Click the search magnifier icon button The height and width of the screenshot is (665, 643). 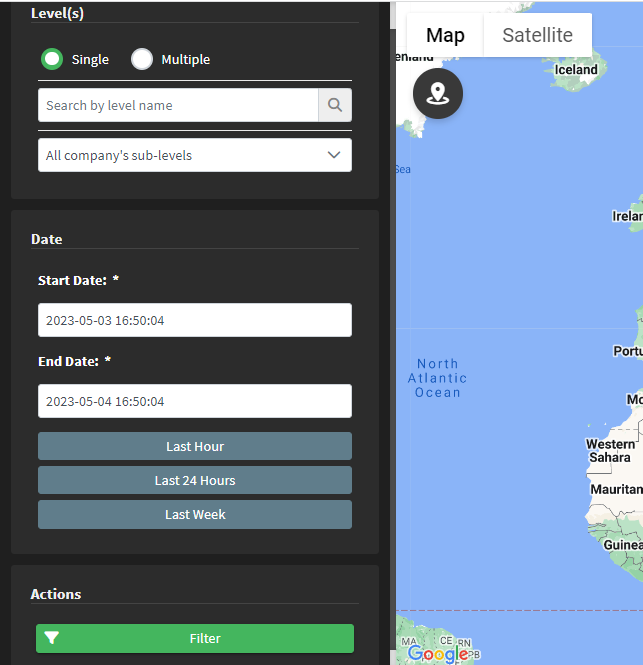coord(335,105)
